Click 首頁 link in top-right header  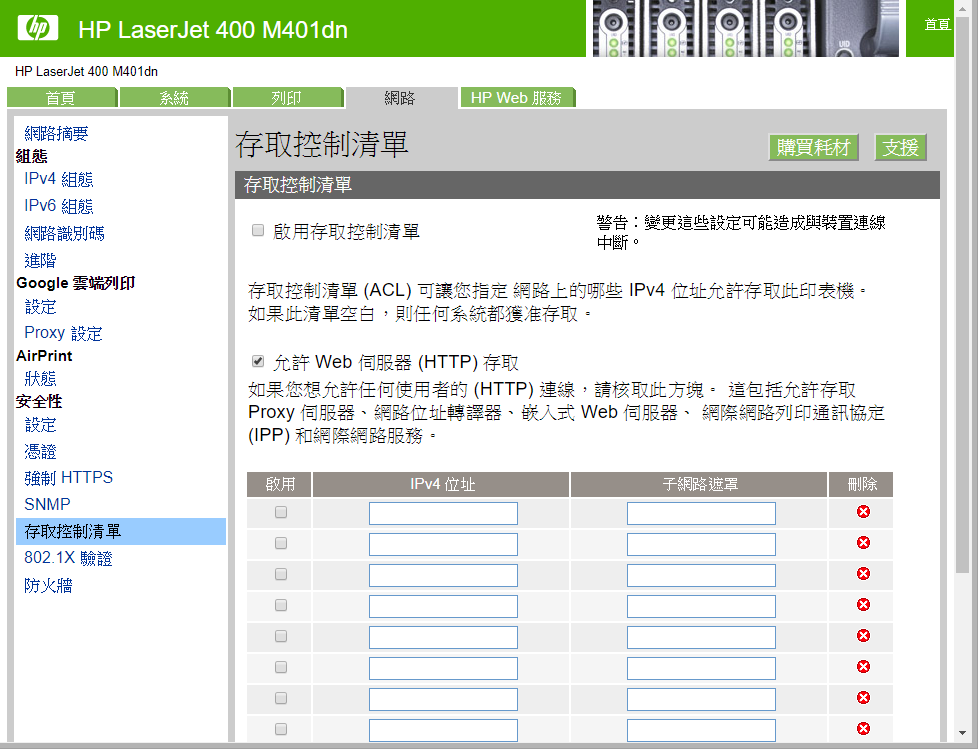coord(937,24)
